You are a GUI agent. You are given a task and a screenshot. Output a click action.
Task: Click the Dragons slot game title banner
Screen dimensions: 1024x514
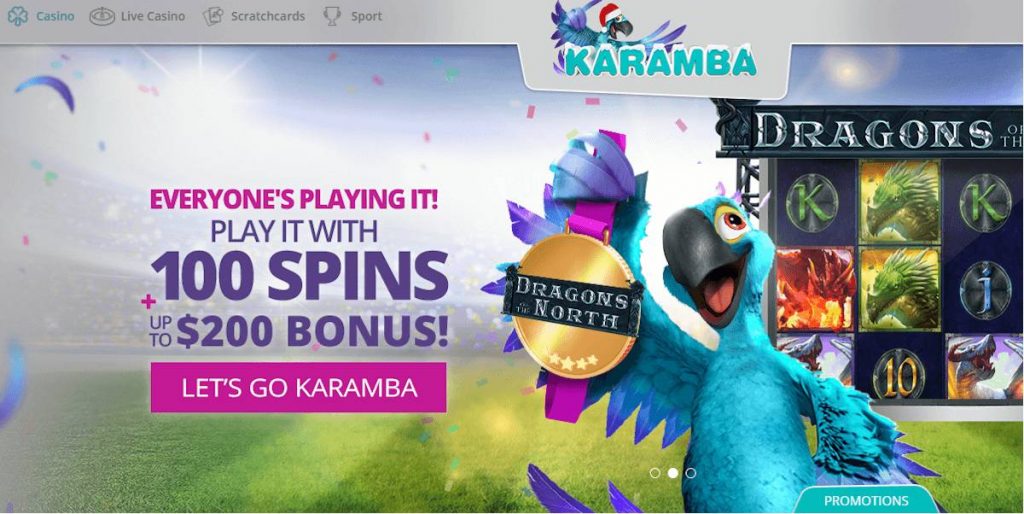(870, 131)
